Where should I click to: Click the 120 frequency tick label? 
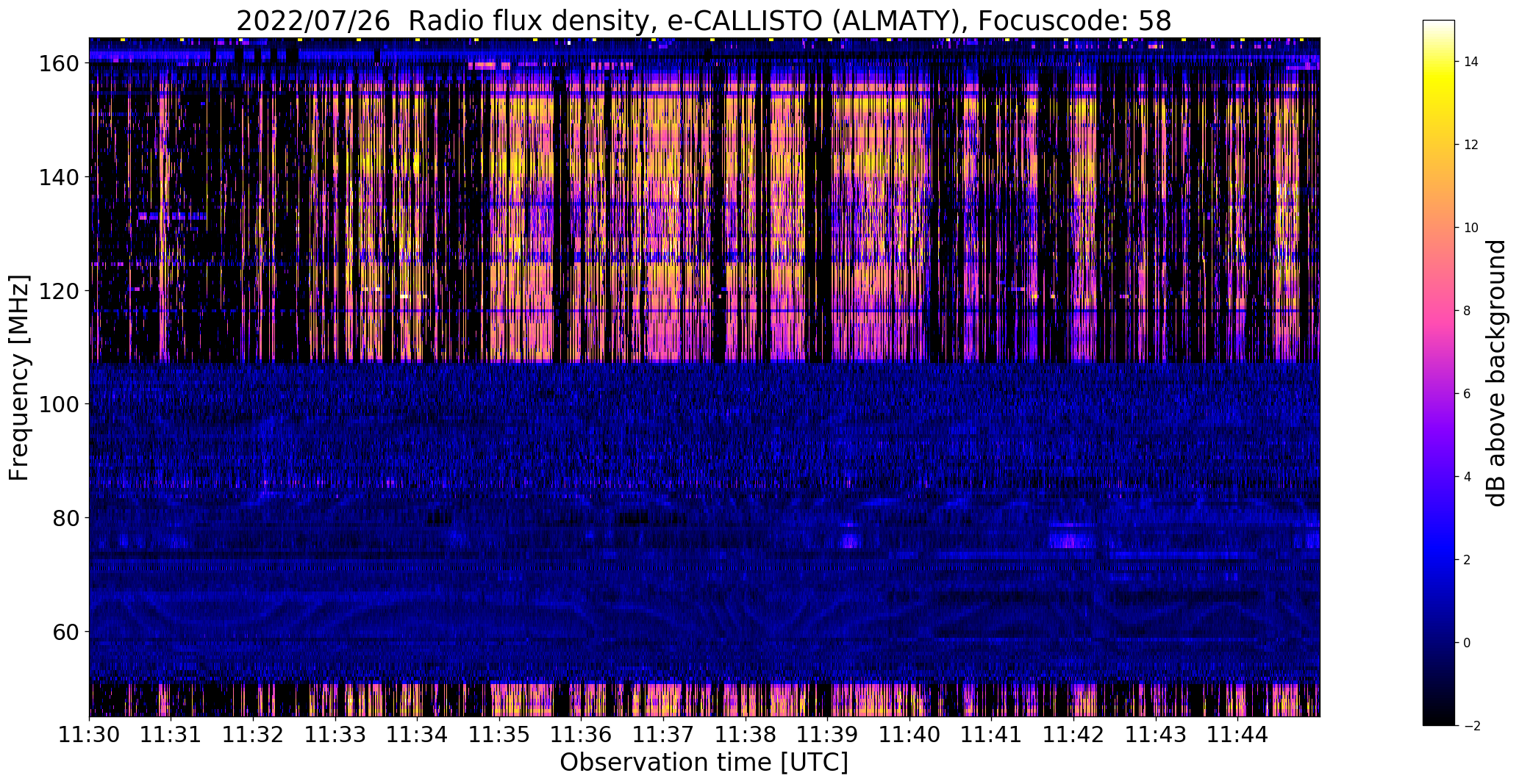point(57,291)
